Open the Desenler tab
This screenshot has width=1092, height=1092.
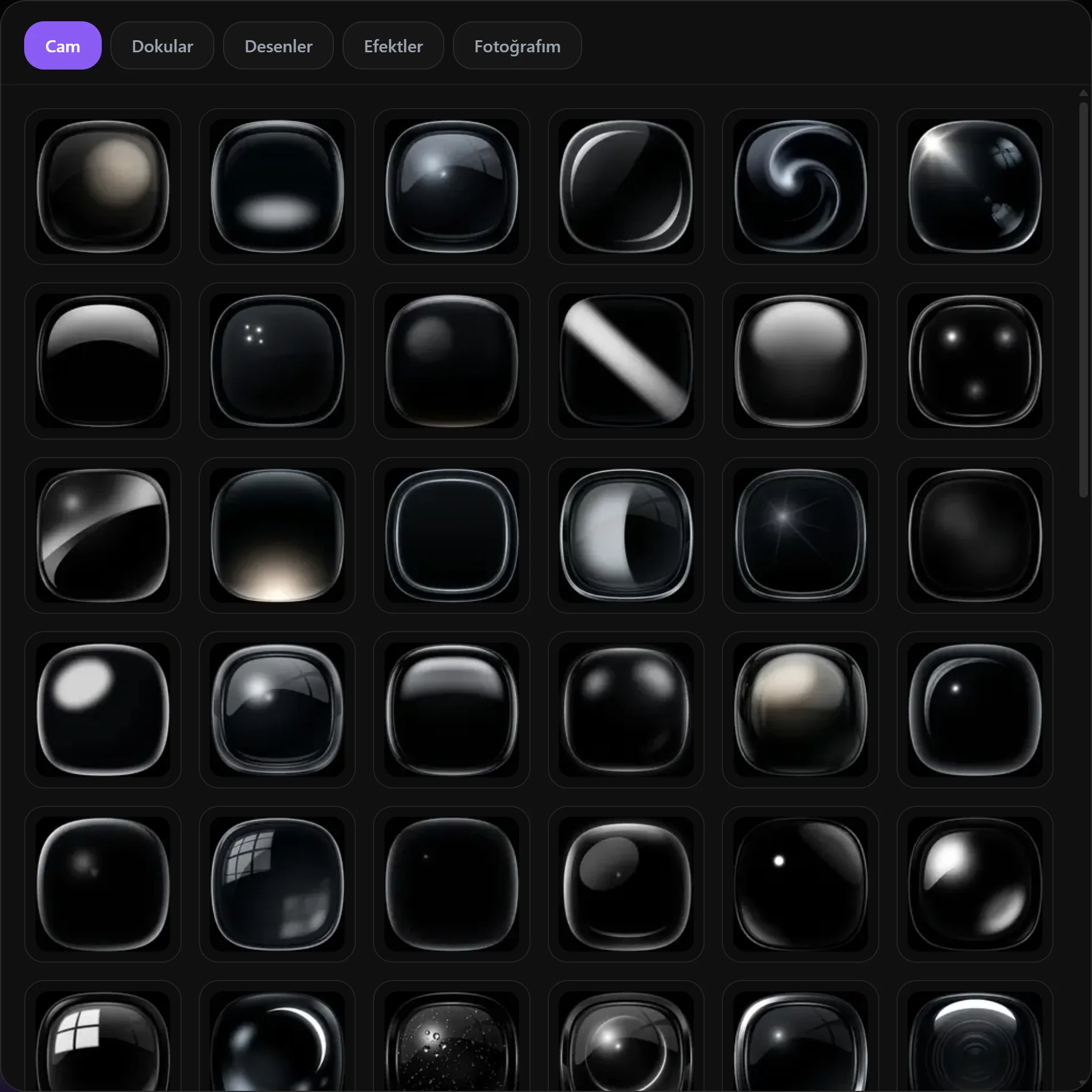point(278,46)
